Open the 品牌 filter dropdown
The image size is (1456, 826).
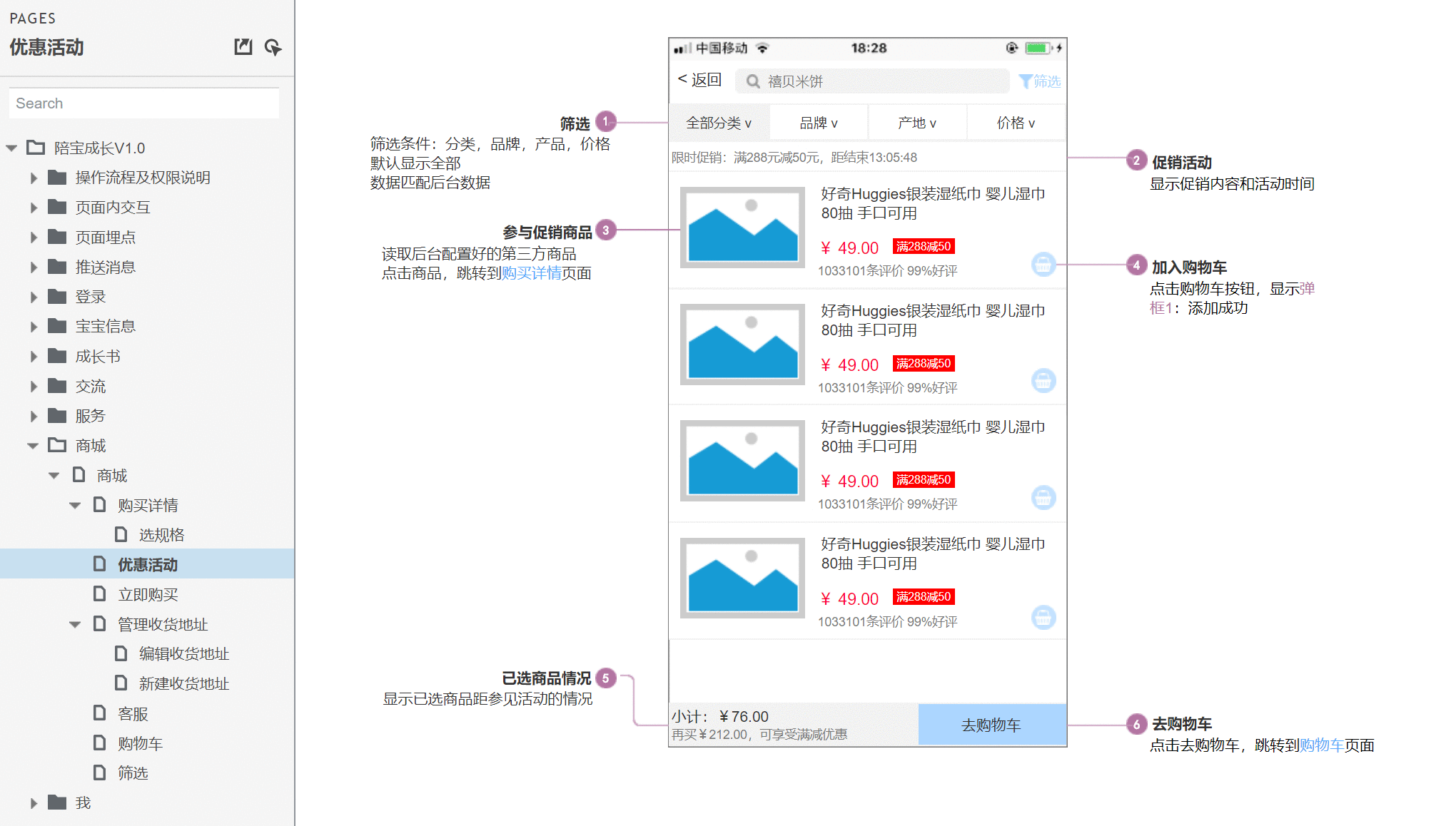click(819, 123)
